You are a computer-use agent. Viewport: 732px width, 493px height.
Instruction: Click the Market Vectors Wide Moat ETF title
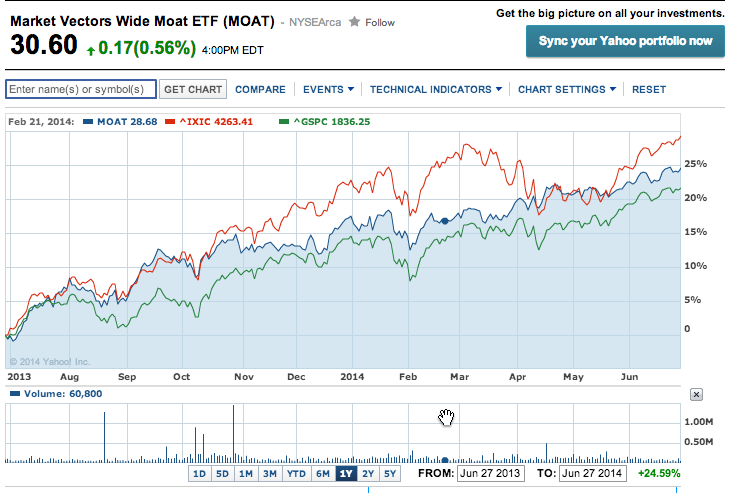[142, 21]
